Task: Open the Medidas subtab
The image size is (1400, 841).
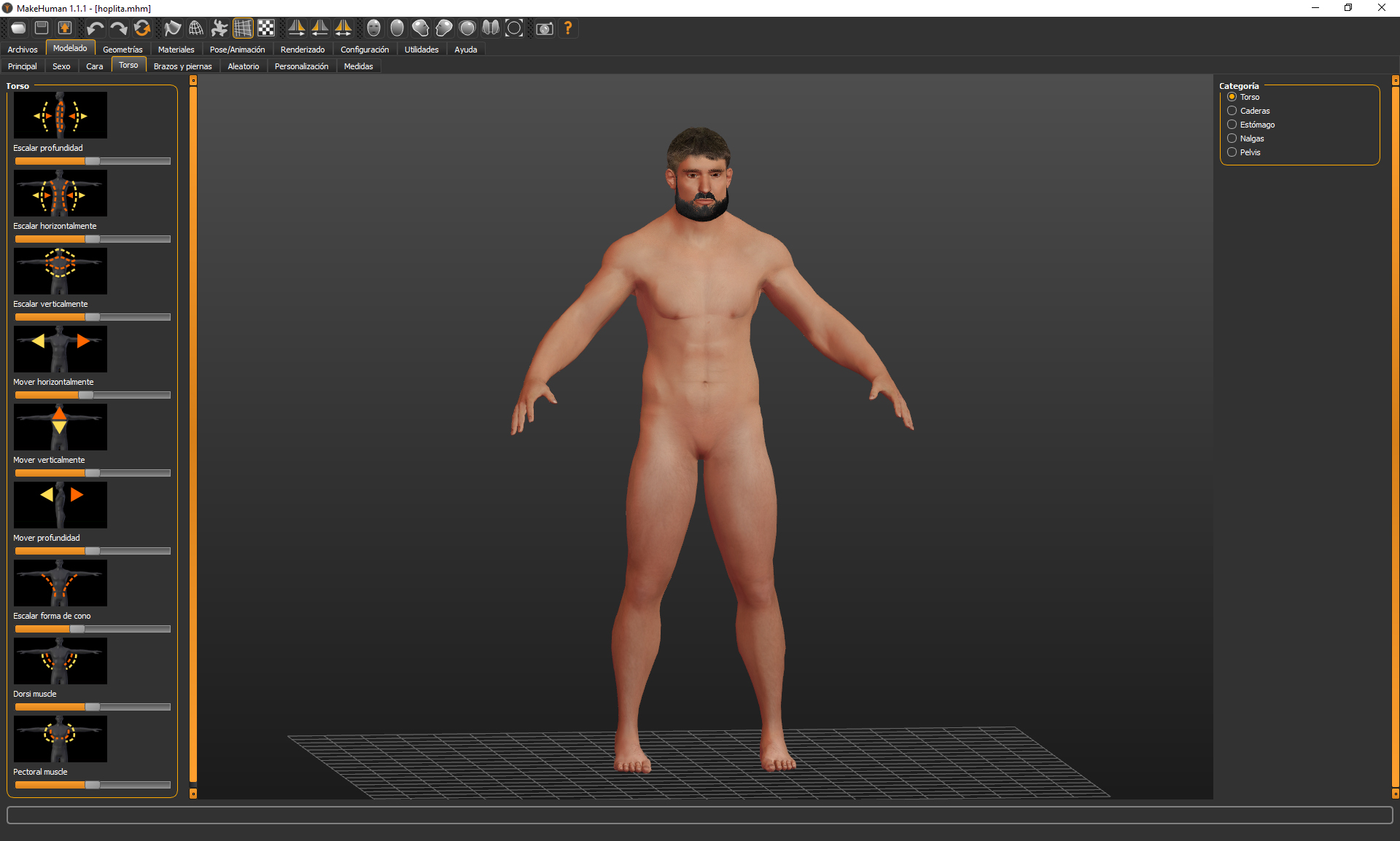Action: (x=358, y=66)
